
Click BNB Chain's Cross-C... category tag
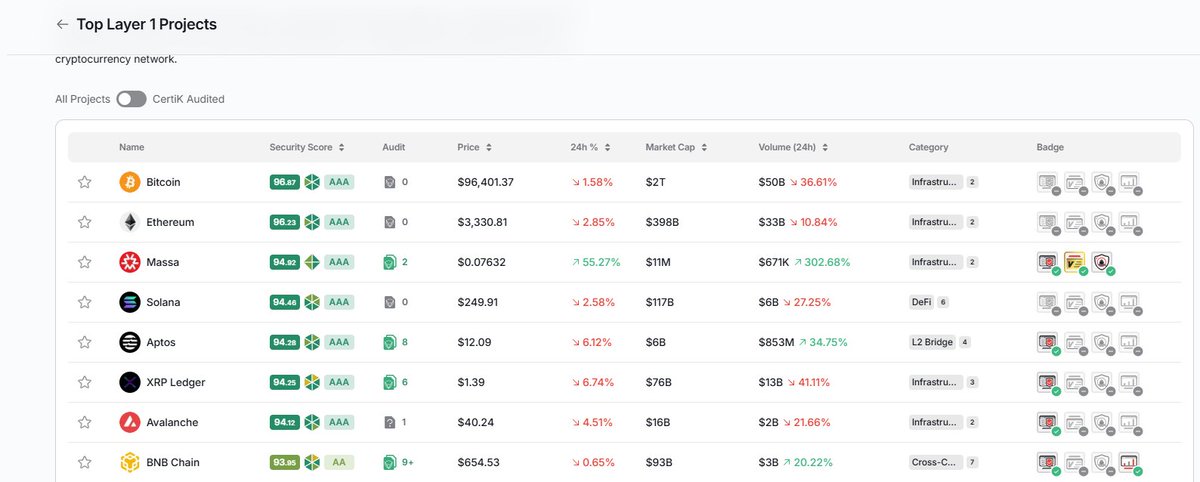coord(935,462)
